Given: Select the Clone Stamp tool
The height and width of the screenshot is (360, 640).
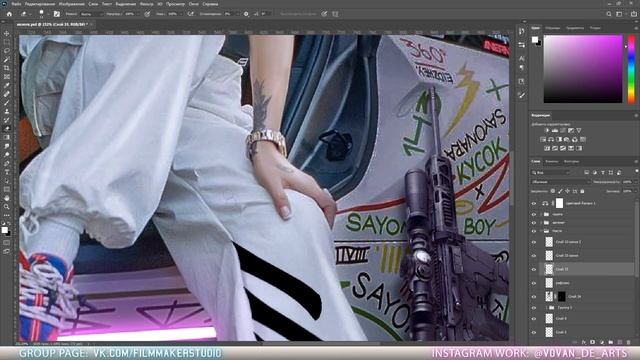Looking at the screenshot, I should coord(7,111).
